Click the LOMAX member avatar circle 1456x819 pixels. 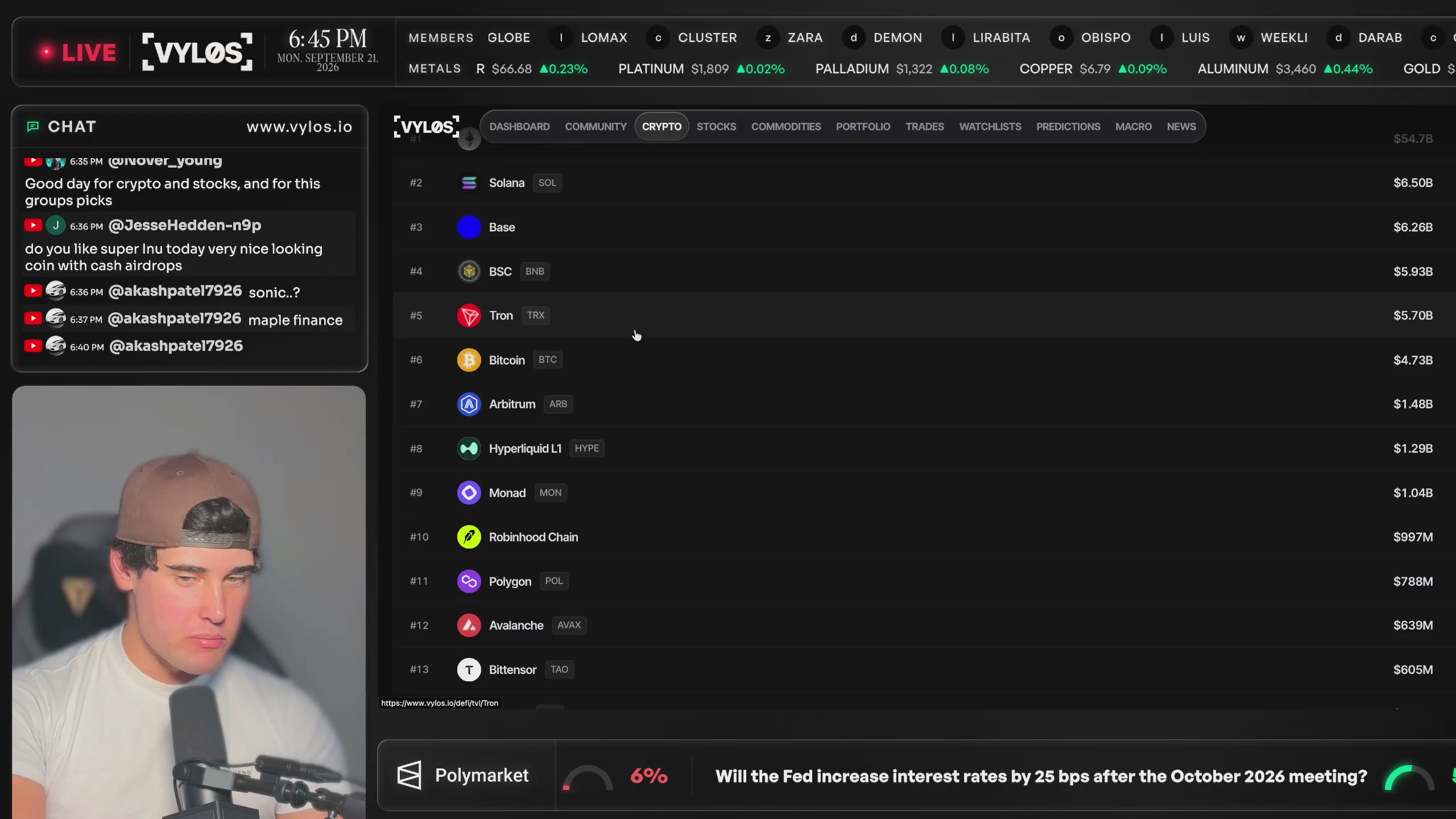(x=561, y=38)
